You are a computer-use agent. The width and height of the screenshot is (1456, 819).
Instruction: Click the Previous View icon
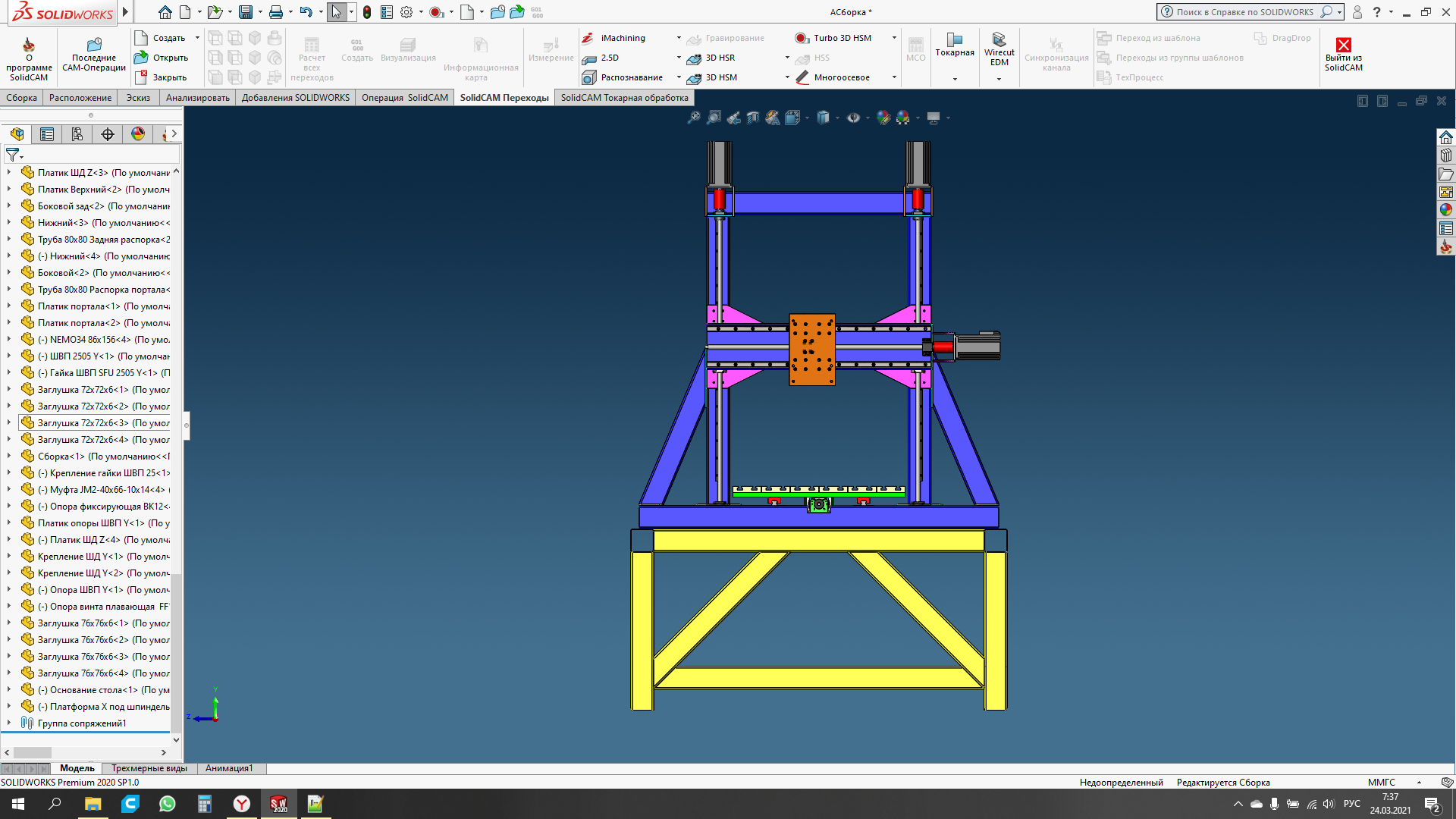tap(733, 118)
